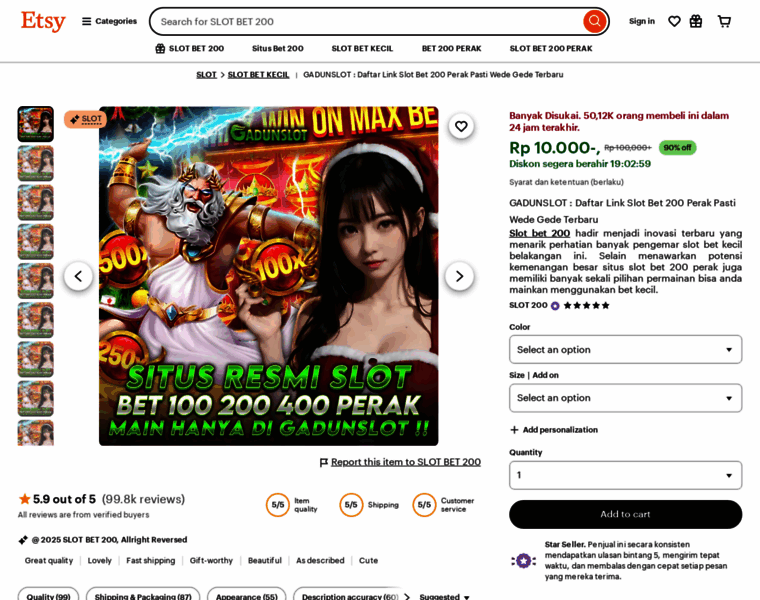Favorite the item with heart on image
Image resolution: width=760 pixels, height=600 pixels.
461,126
